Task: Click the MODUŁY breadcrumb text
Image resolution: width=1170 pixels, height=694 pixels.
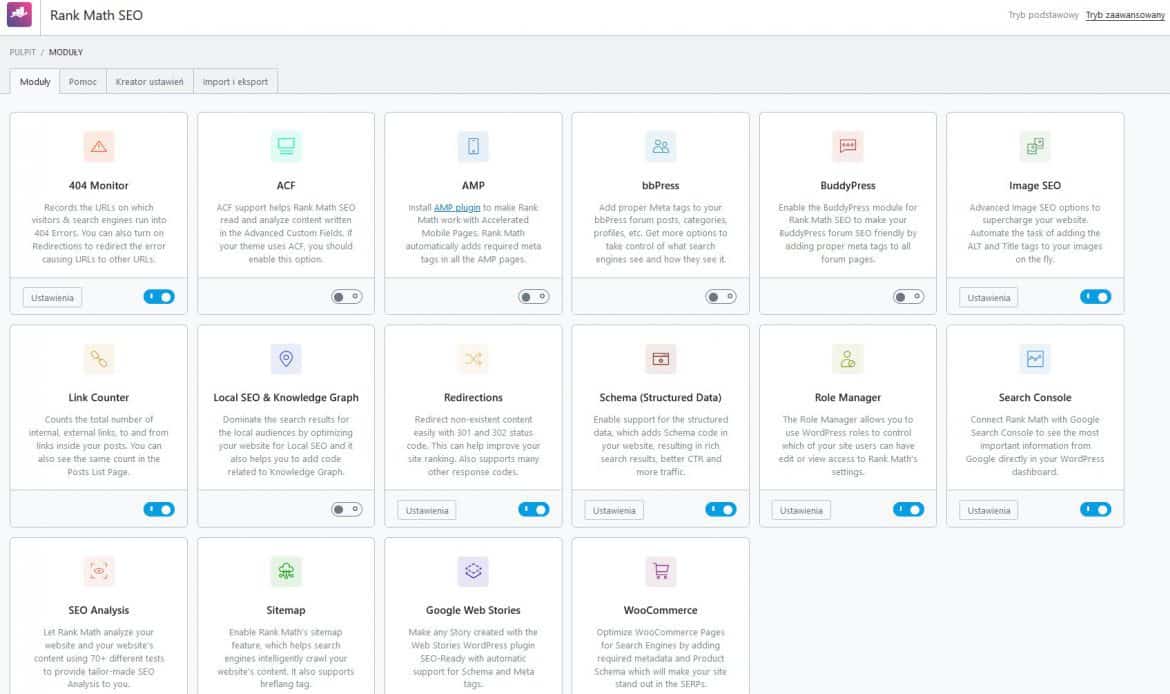Action: pos(66,52)
